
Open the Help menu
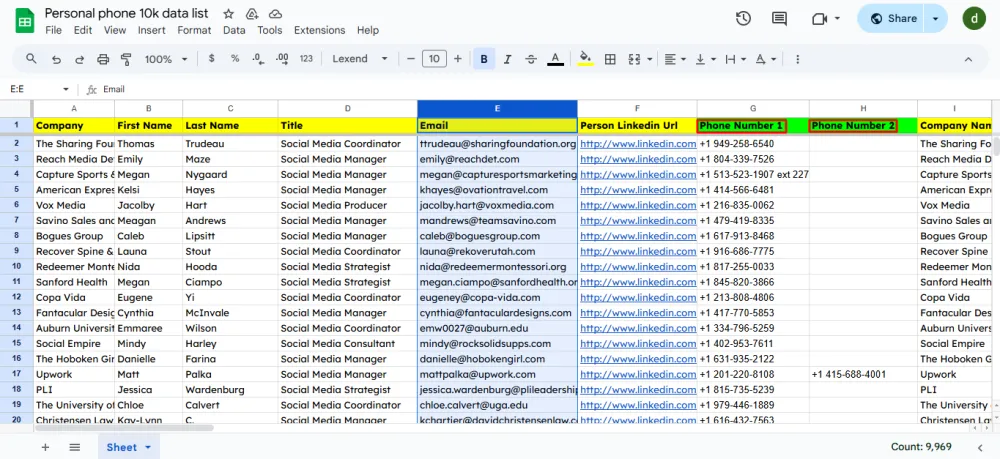[x=368, y=30]
